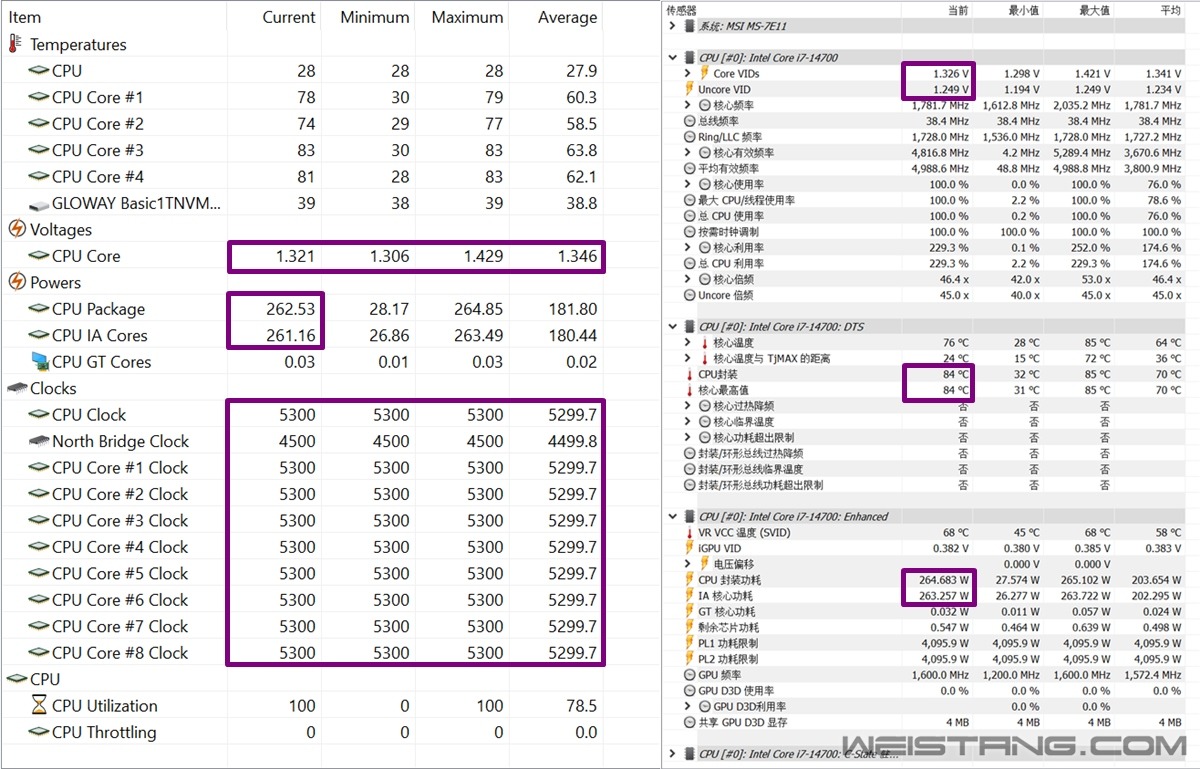Click the CPU GT Cores graphics icon
The height and width of the screenshot is (769, 1200).
[x=38, y=361]
